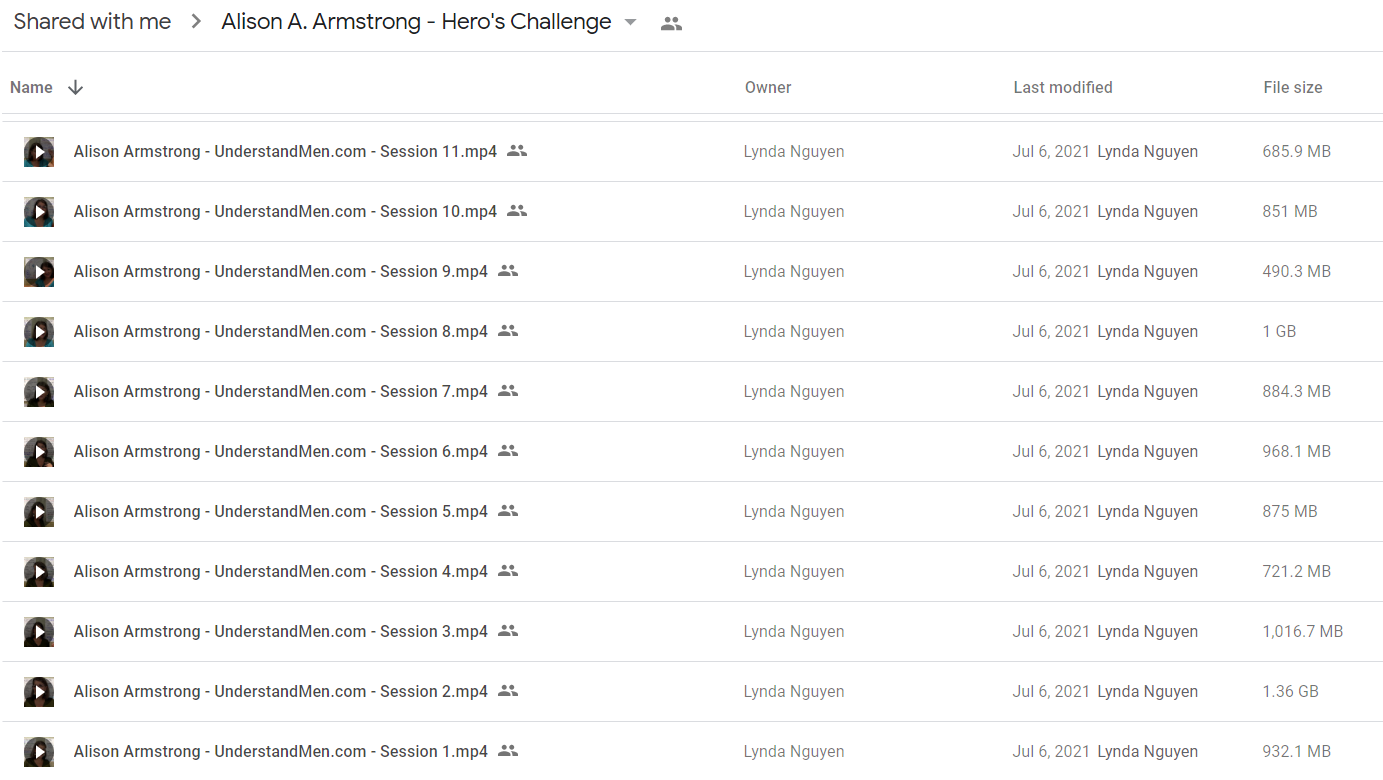Click the video thumbnail icon for Session 8.mp4
Viewport: 1383px width, 780px height.
(x=39, y=332)
